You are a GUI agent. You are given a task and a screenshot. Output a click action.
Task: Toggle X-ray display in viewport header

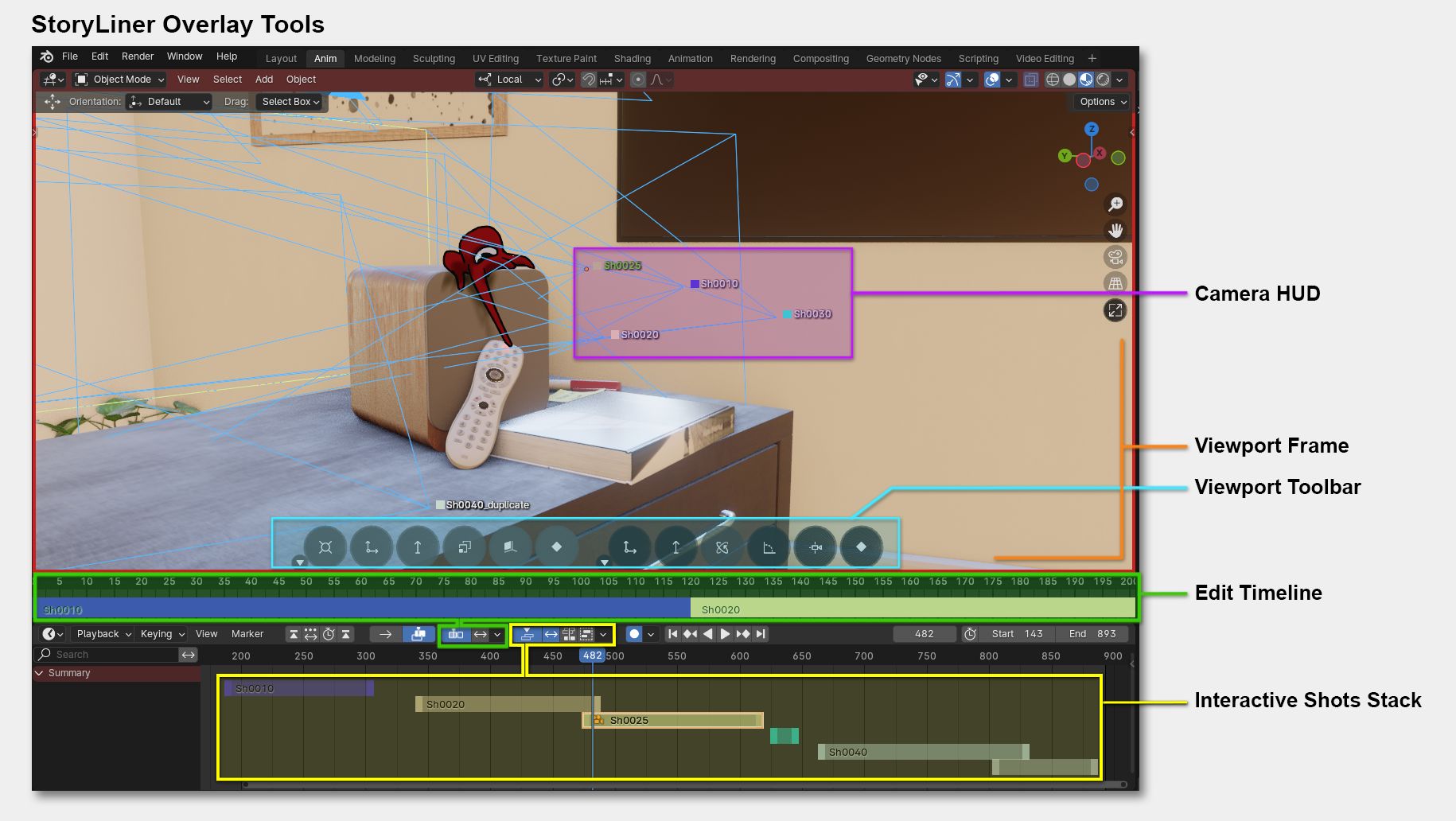(x=1030, y=80)
